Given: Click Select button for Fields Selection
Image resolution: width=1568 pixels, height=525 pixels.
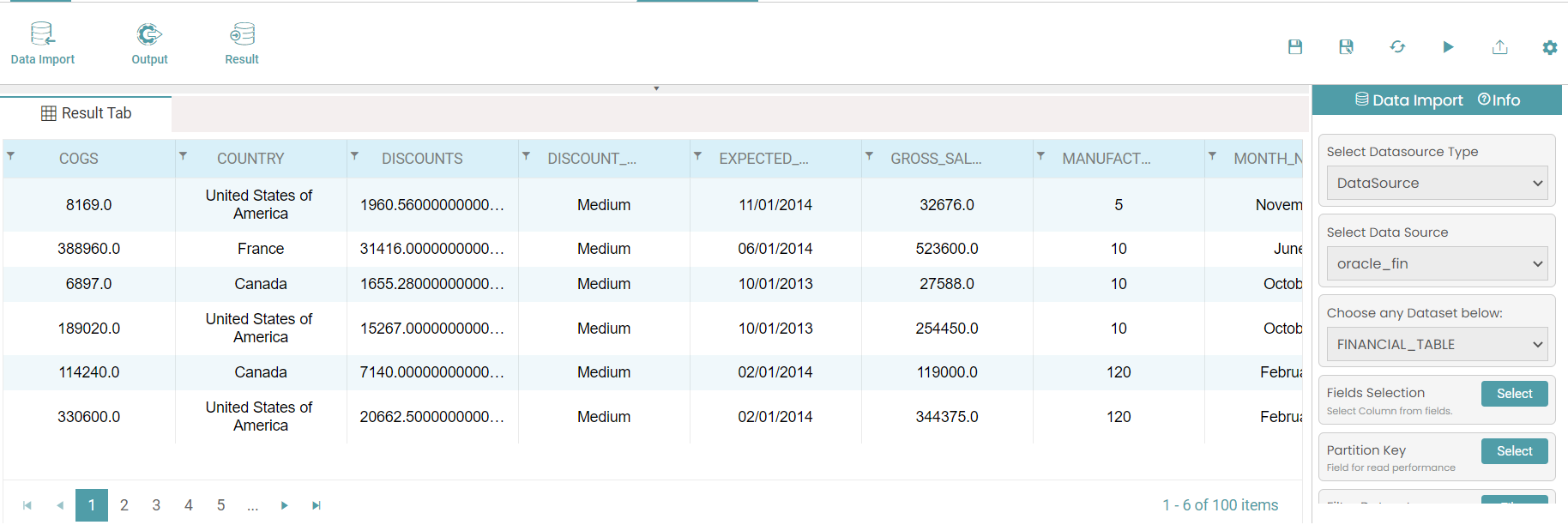Looking at the screenshot, I should [x=1514, y=394].
